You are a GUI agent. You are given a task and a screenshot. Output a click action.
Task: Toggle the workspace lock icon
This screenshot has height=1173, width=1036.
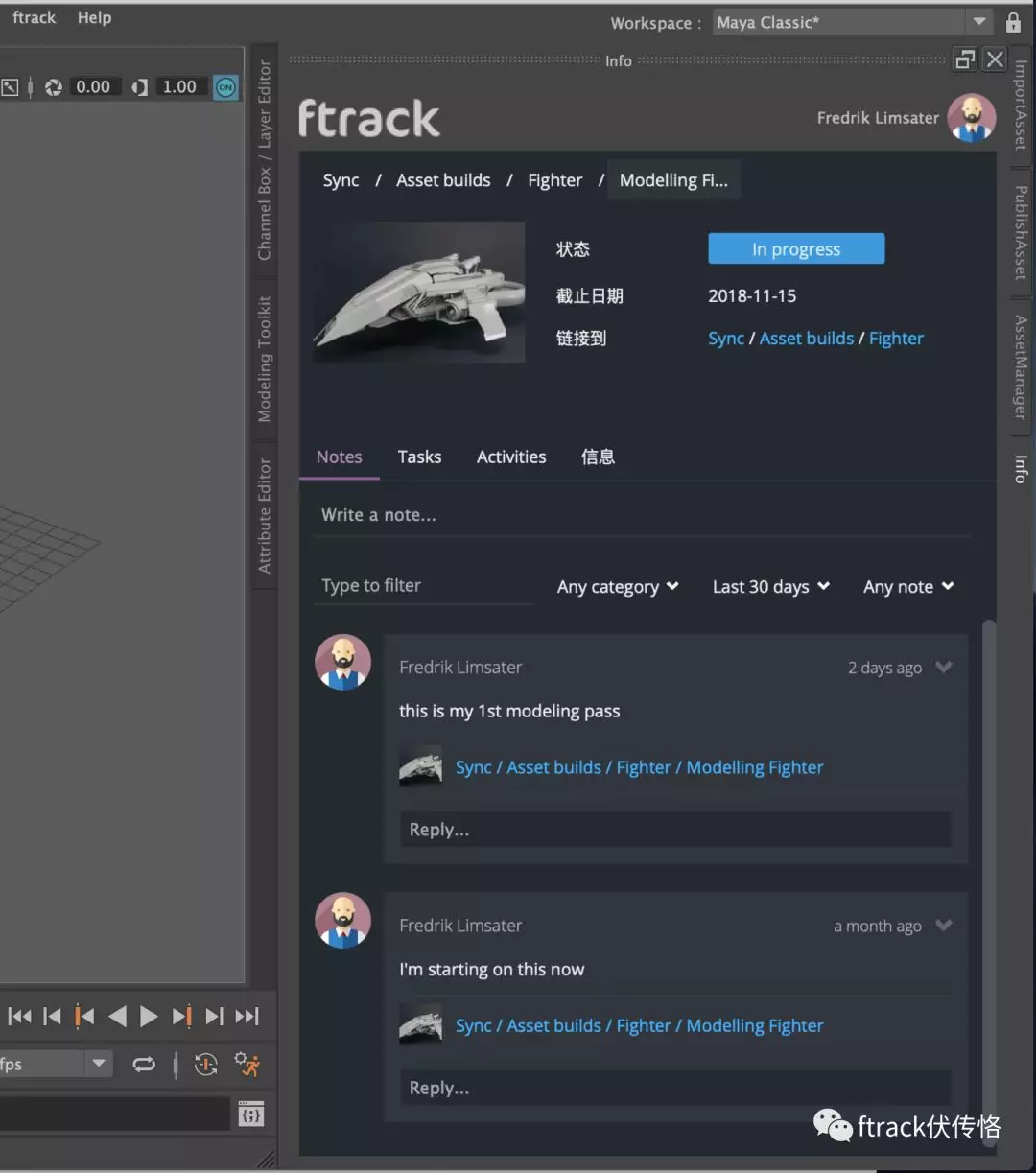point(1013,22)
